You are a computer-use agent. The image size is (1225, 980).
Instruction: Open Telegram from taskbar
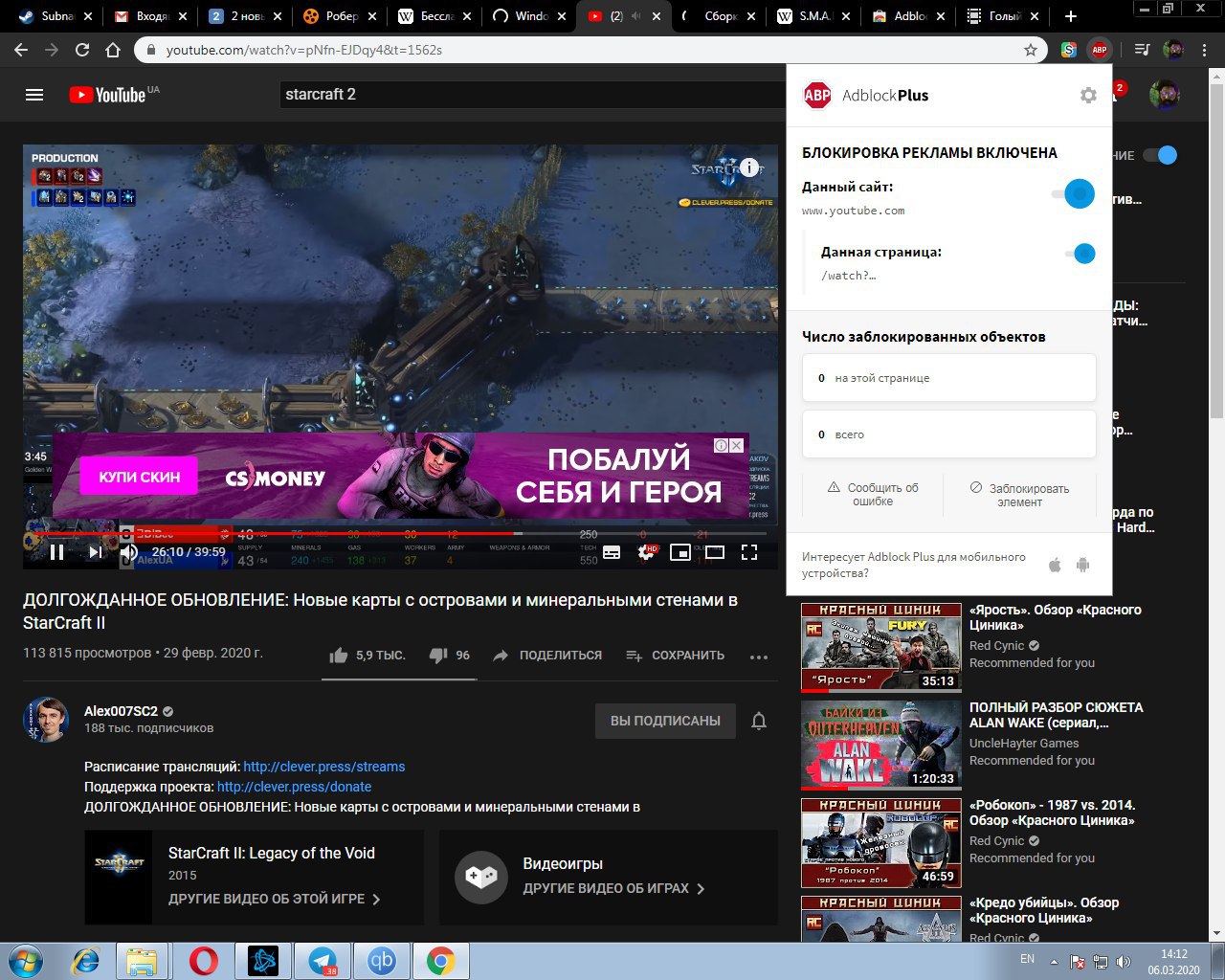point(323,961)
